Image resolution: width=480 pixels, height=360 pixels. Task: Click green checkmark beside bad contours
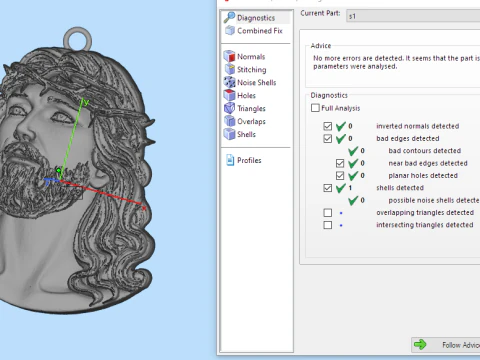point(353,151)
